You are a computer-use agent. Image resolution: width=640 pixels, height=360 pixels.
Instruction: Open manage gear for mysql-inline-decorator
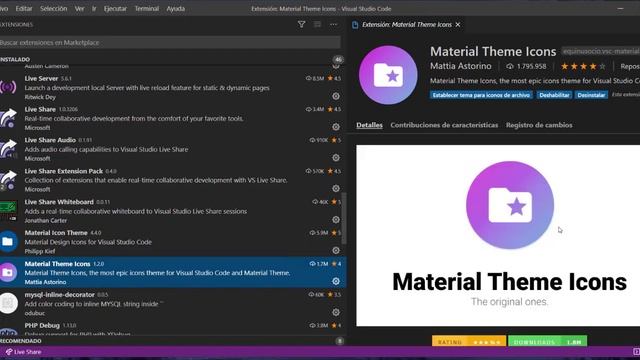click(x=336, y=312)
